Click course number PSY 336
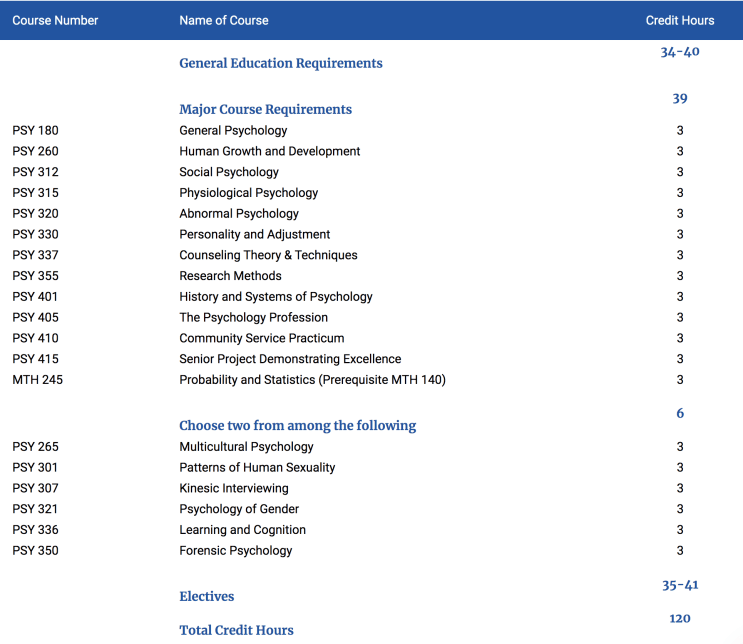The width and height of the screenshot is (743, 644). [36, 530]
